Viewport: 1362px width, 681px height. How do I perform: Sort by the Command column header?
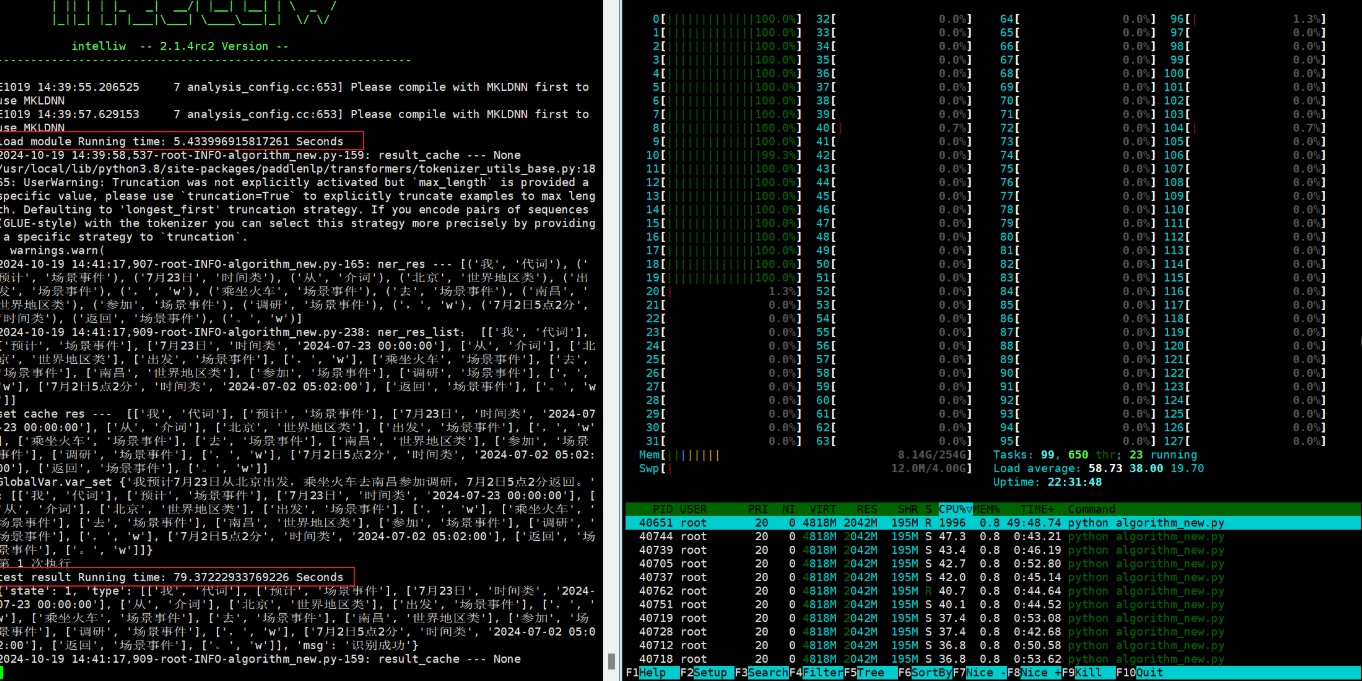1091,509
